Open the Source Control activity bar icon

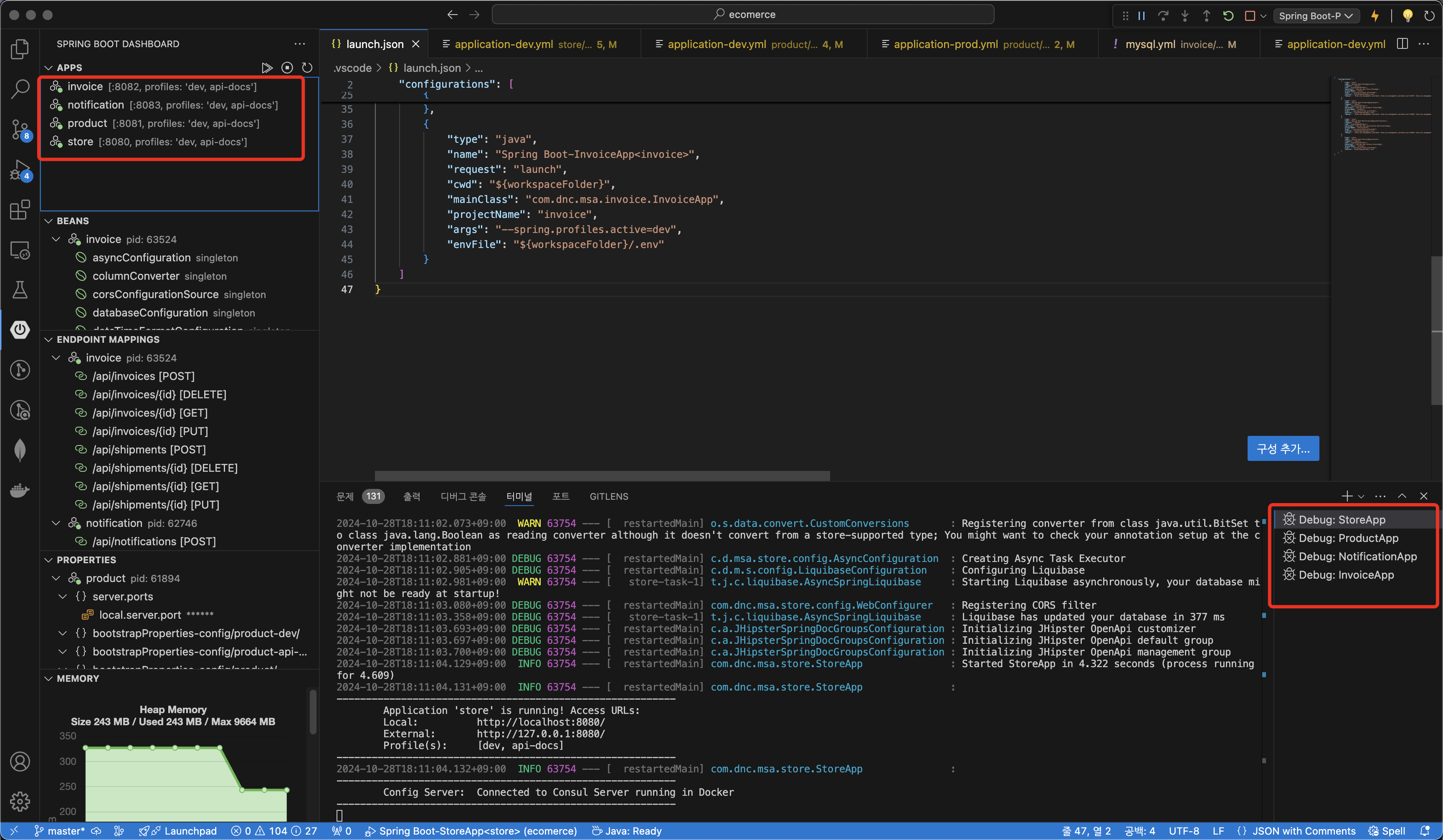tap(20, 129)
